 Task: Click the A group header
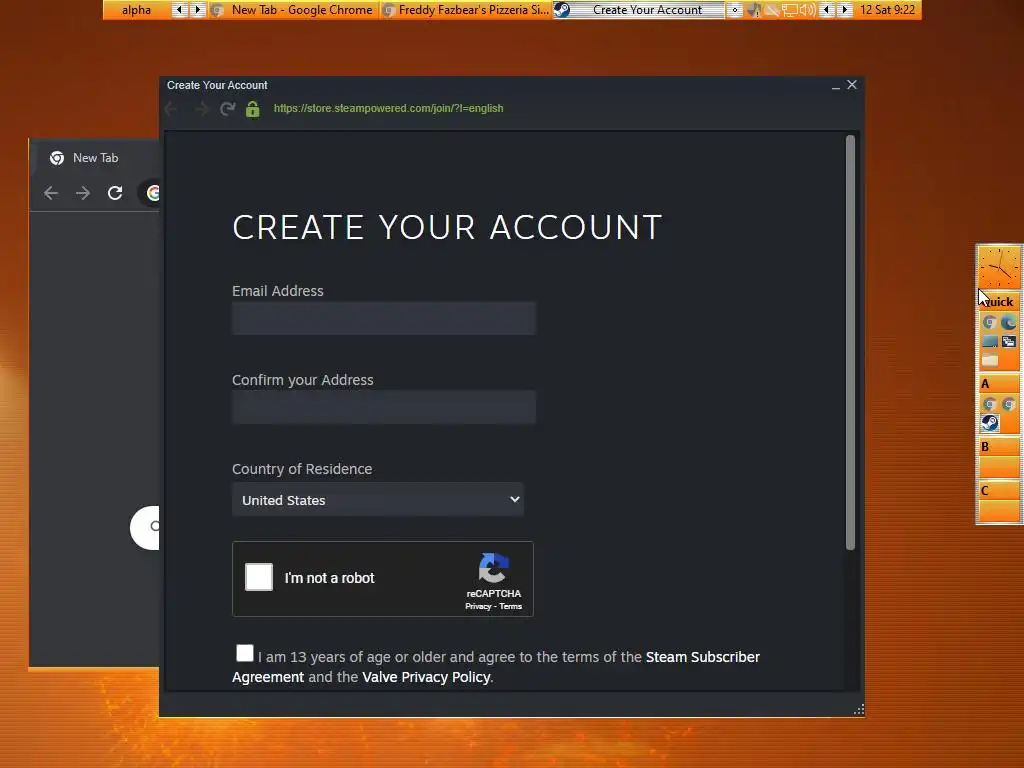[x=999, y=384]
